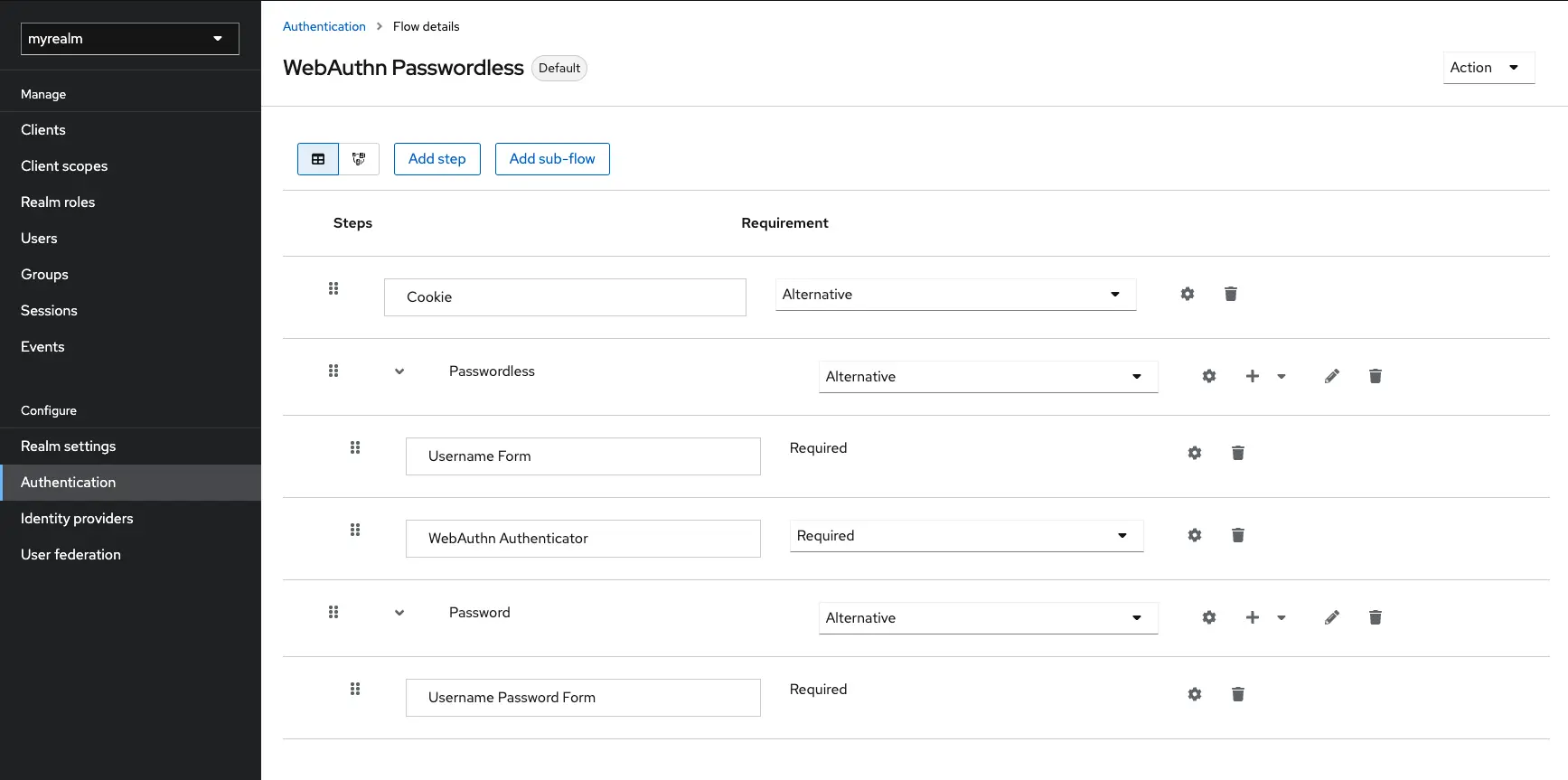Image resolution: width=1568 pixels, height=780 pixels.
Task: Open WebAuthn Authenticator requirement dropdown
Action: click(966, 536)
